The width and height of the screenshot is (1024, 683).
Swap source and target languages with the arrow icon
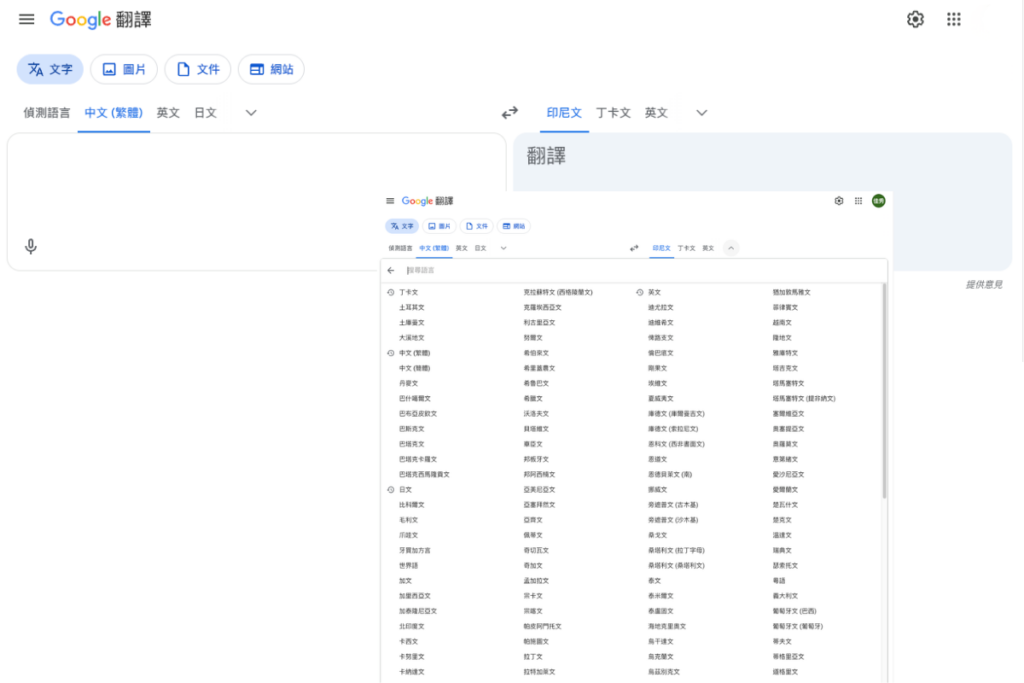pyautogui.click(x=510, y=113)
